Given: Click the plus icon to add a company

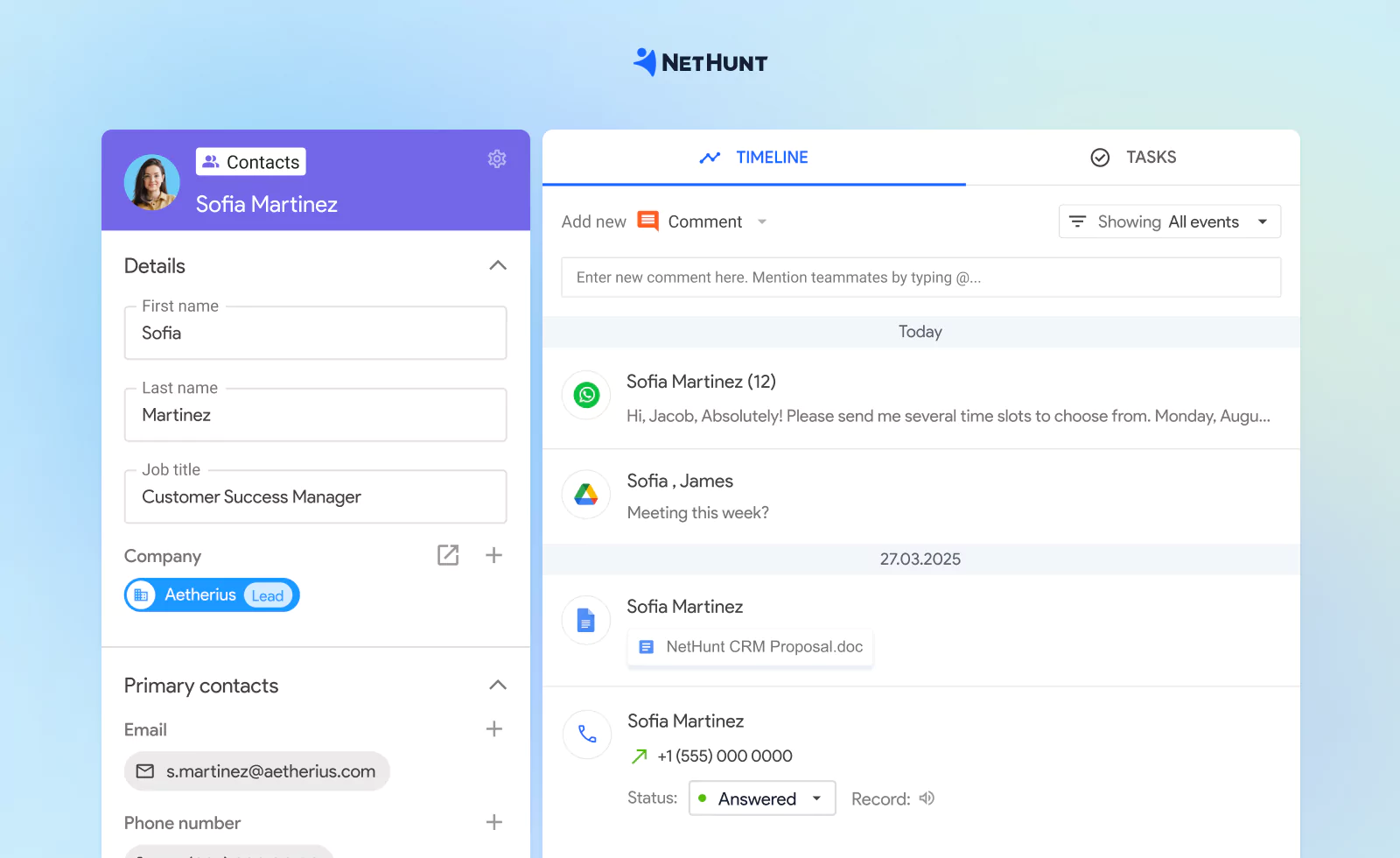Looking at the screenshot, I should tap(494, 555).
